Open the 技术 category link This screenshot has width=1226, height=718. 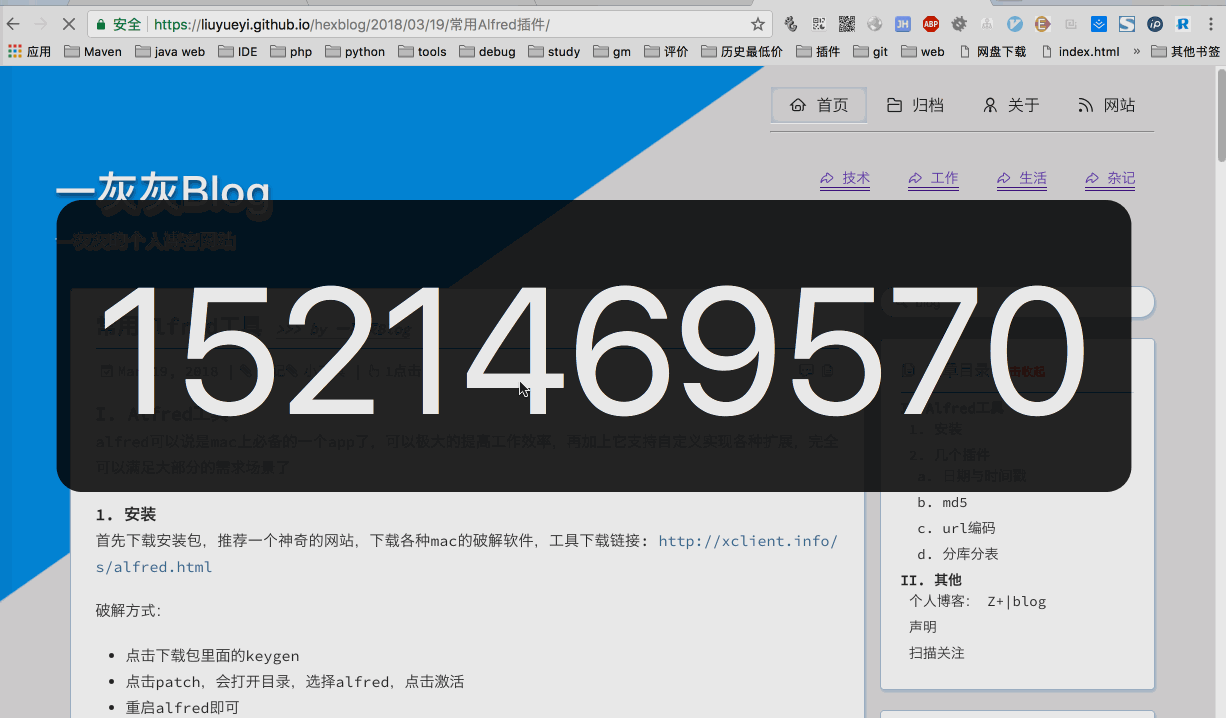coord(845,179)
